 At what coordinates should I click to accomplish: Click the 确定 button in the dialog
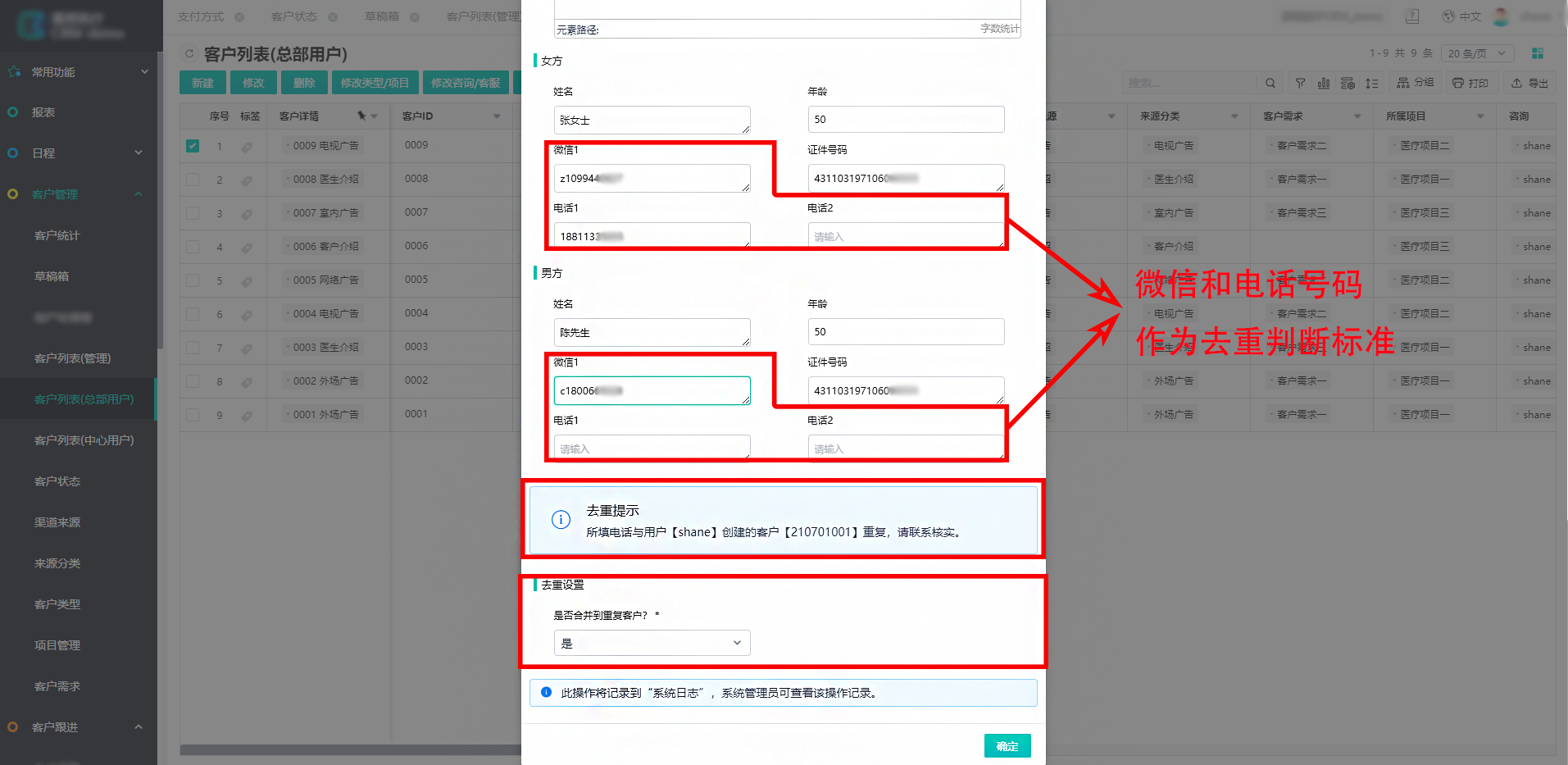pos(1007,746)
